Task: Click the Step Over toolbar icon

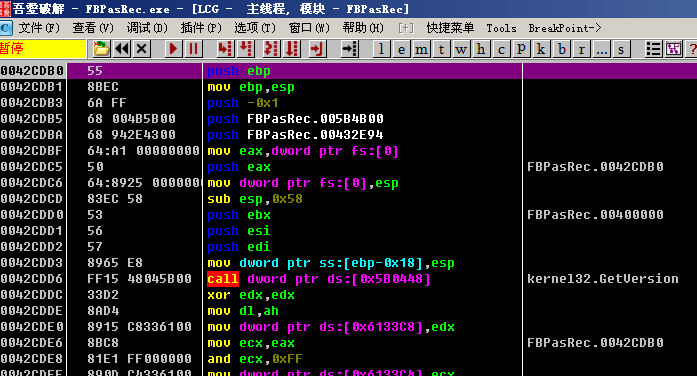Action: click(x=245, y=48)
